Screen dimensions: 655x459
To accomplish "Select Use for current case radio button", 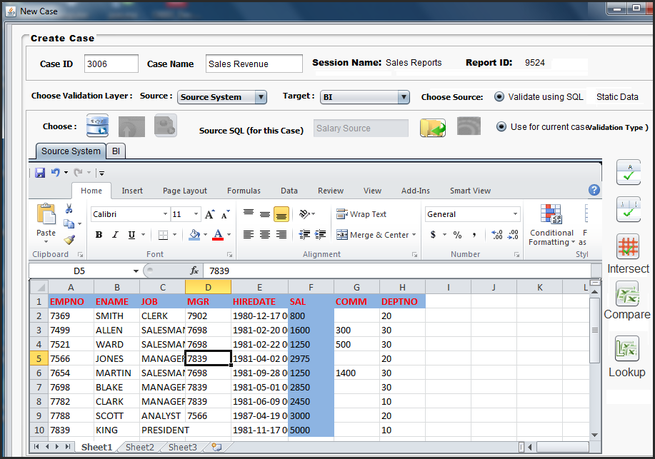I will click(x=501, y=127).
